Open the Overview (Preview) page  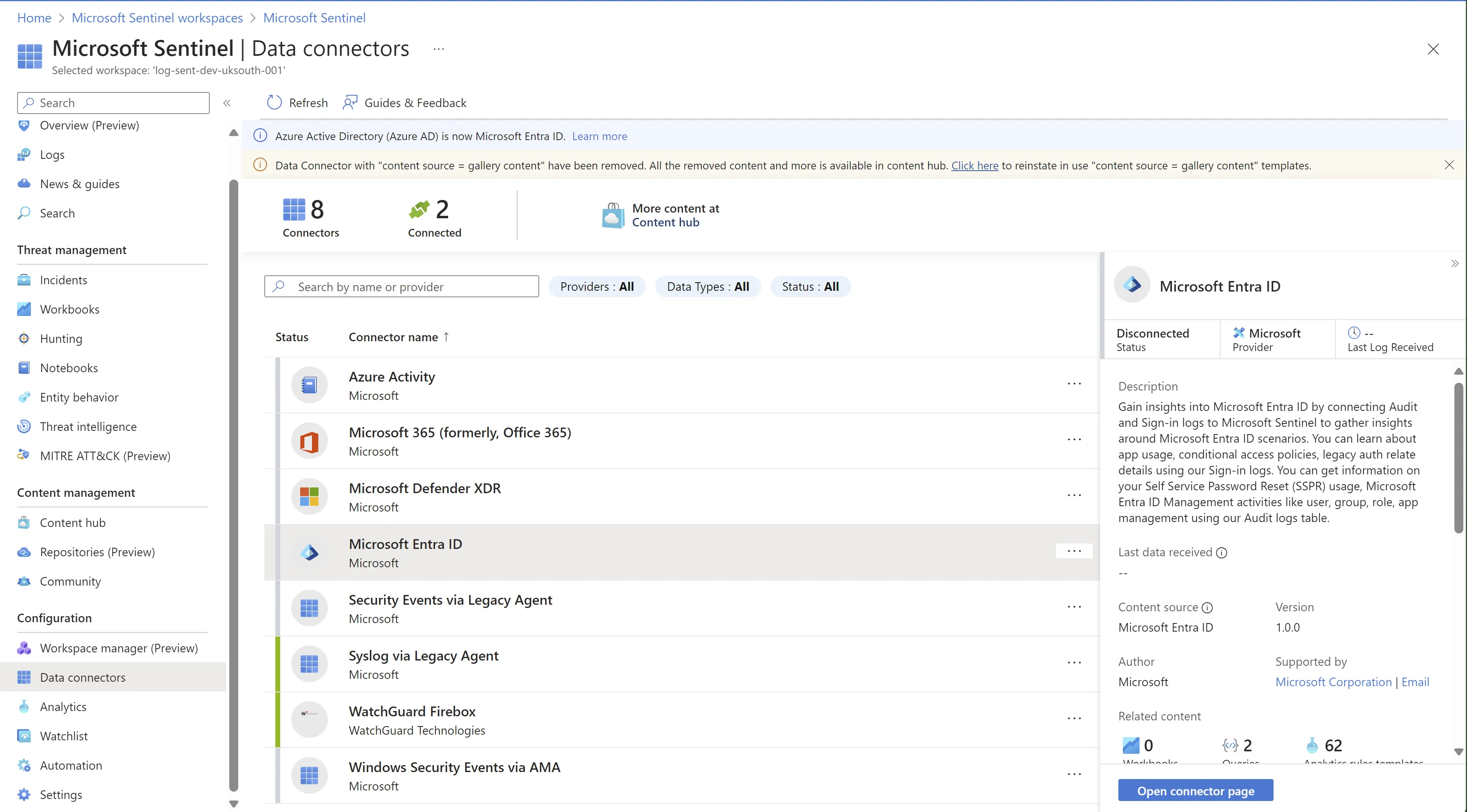(x=89, y=125)
